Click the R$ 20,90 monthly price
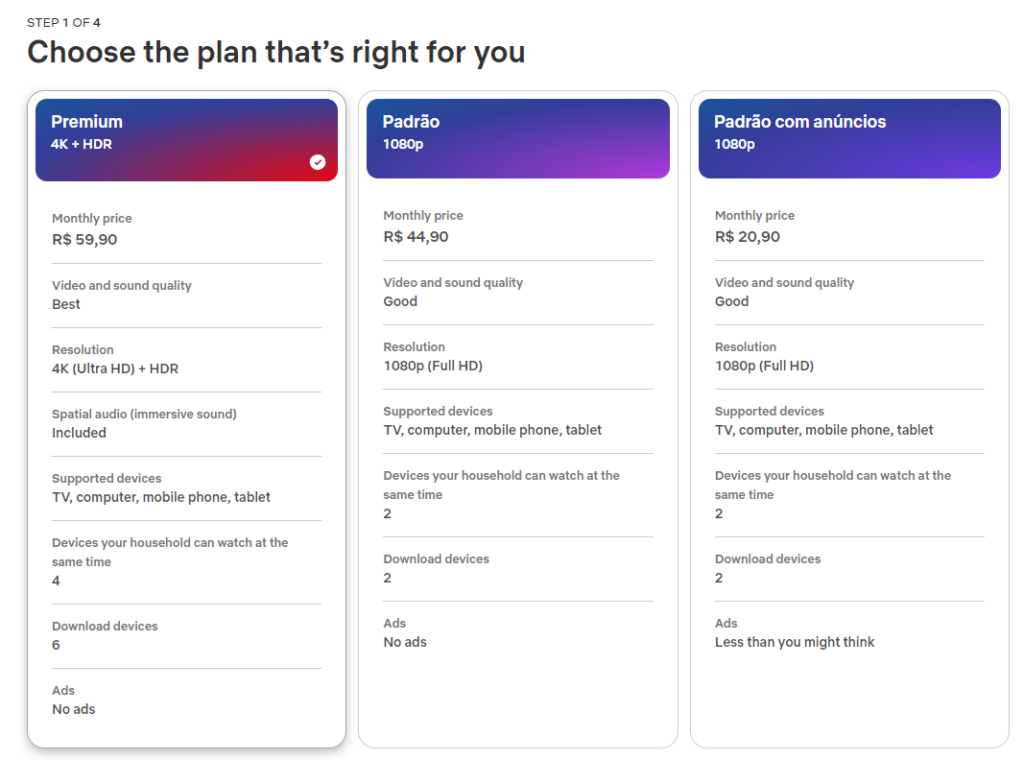Image resolution: width=1024 pixels, height=760 pixels. pos(747,237)
